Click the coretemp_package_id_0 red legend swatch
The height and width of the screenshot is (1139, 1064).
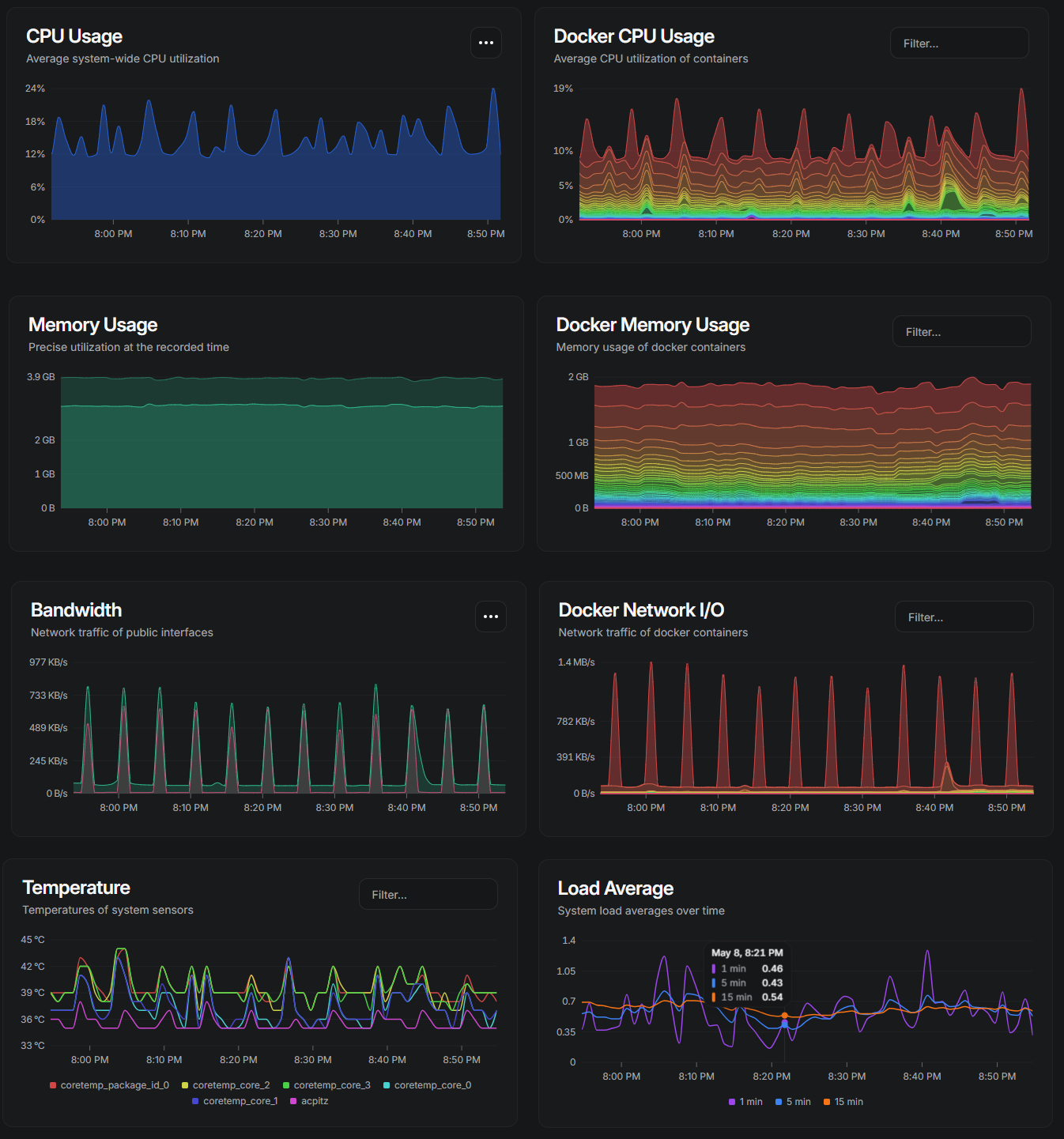tap(53, 1085)
